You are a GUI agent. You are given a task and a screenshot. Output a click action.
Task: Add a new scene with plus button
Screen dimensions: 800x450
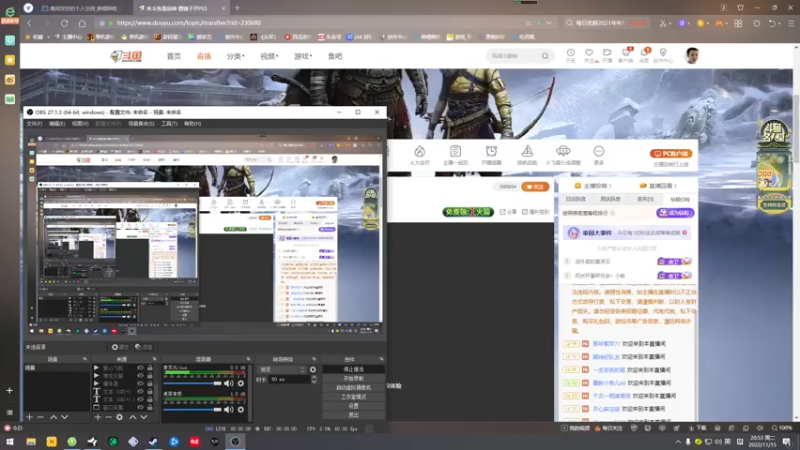pyautogui.click(x=30, y=417)
